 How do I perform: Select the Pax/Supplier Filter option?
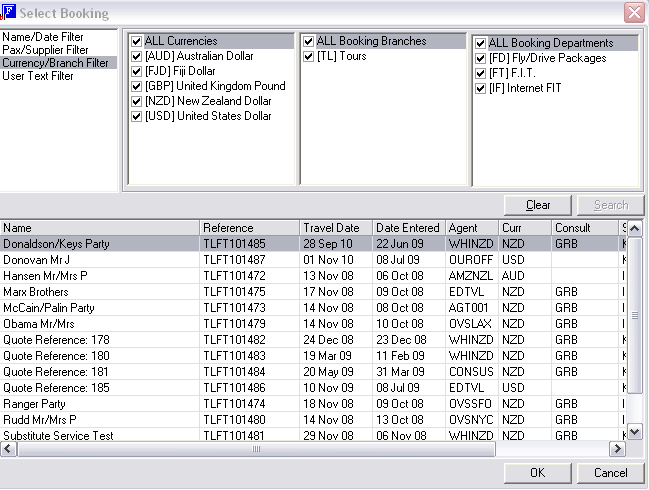(44, 49)
